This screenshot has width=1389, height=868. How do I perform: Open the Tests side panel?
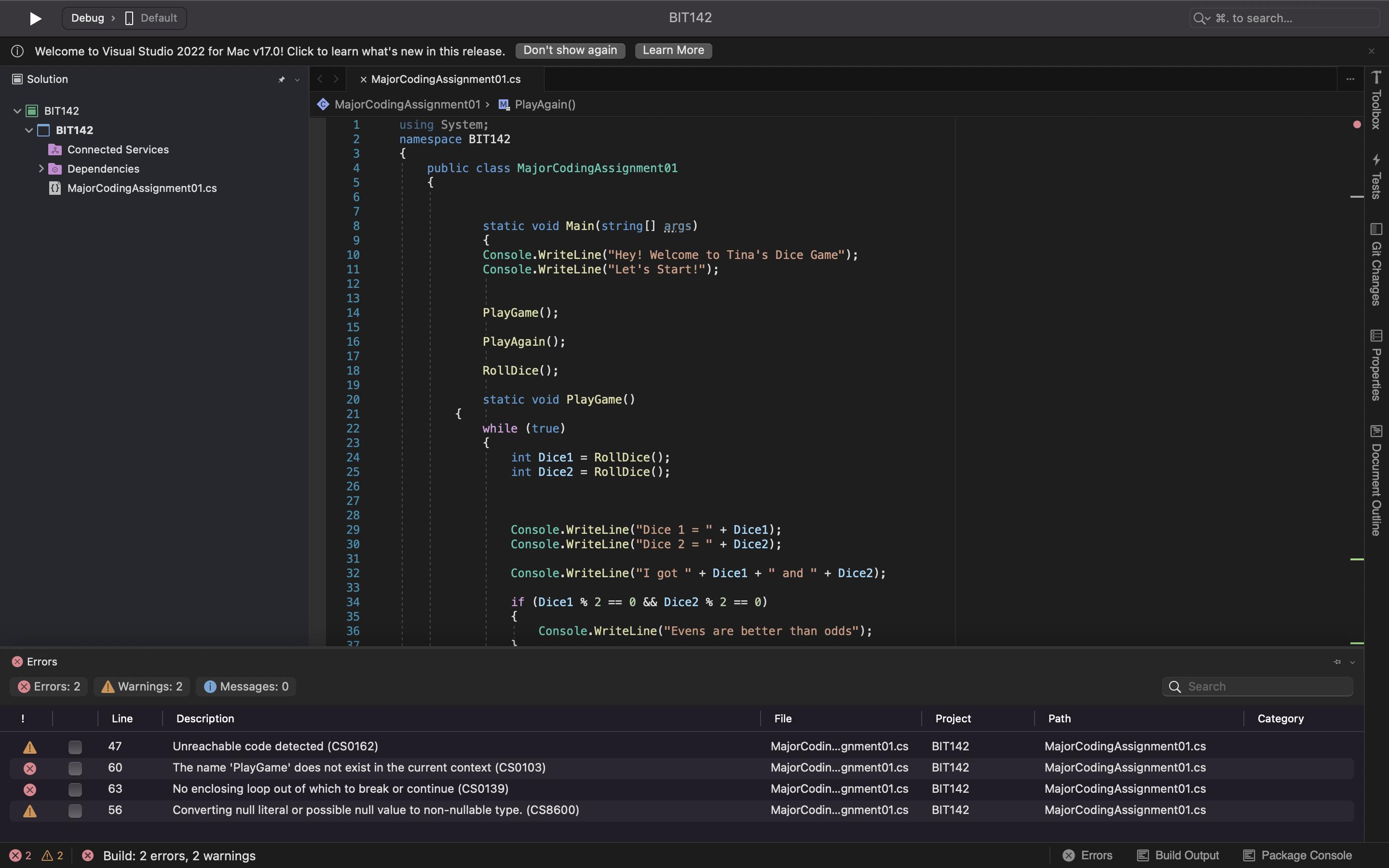(1376, 176)
